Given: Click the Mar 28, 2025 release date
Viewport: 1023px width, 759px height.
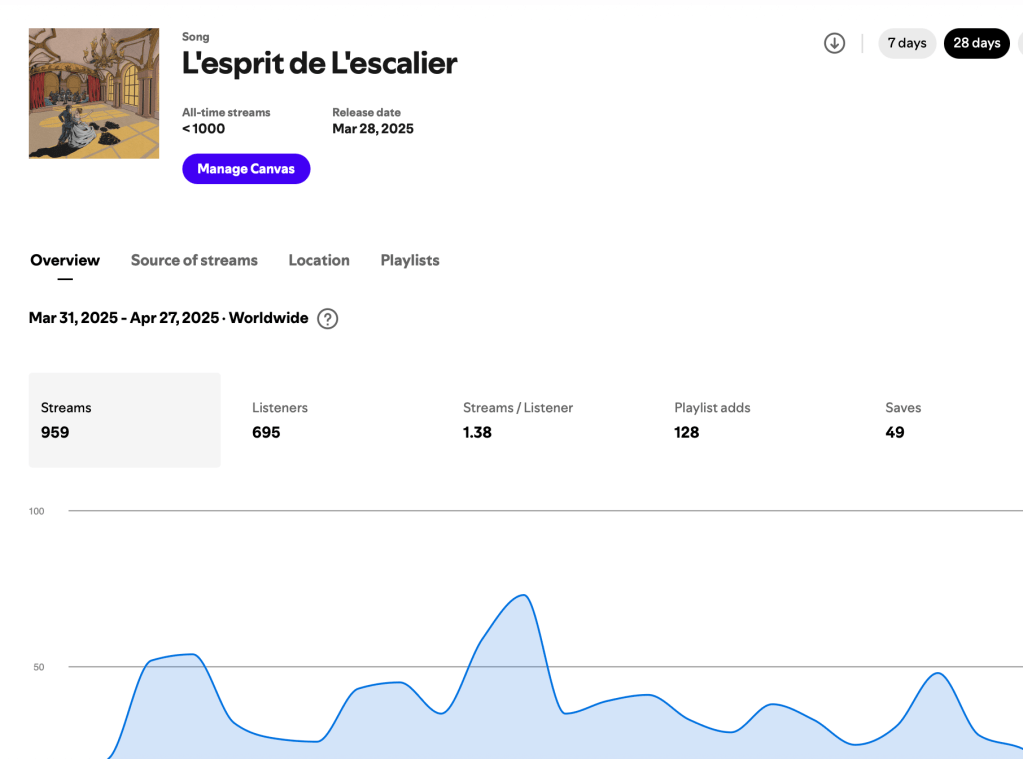Looking at the screenshot, I should click(372, 129).
